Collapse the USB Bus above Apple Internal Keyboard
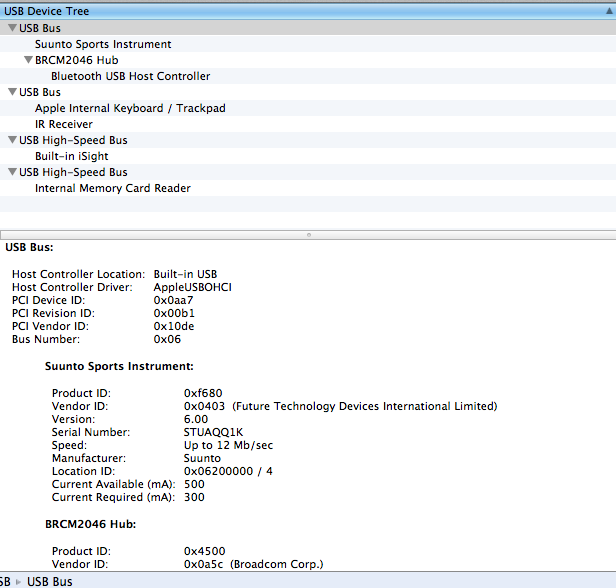This screenshot has height=588, width=616. (x=11, y=92)
